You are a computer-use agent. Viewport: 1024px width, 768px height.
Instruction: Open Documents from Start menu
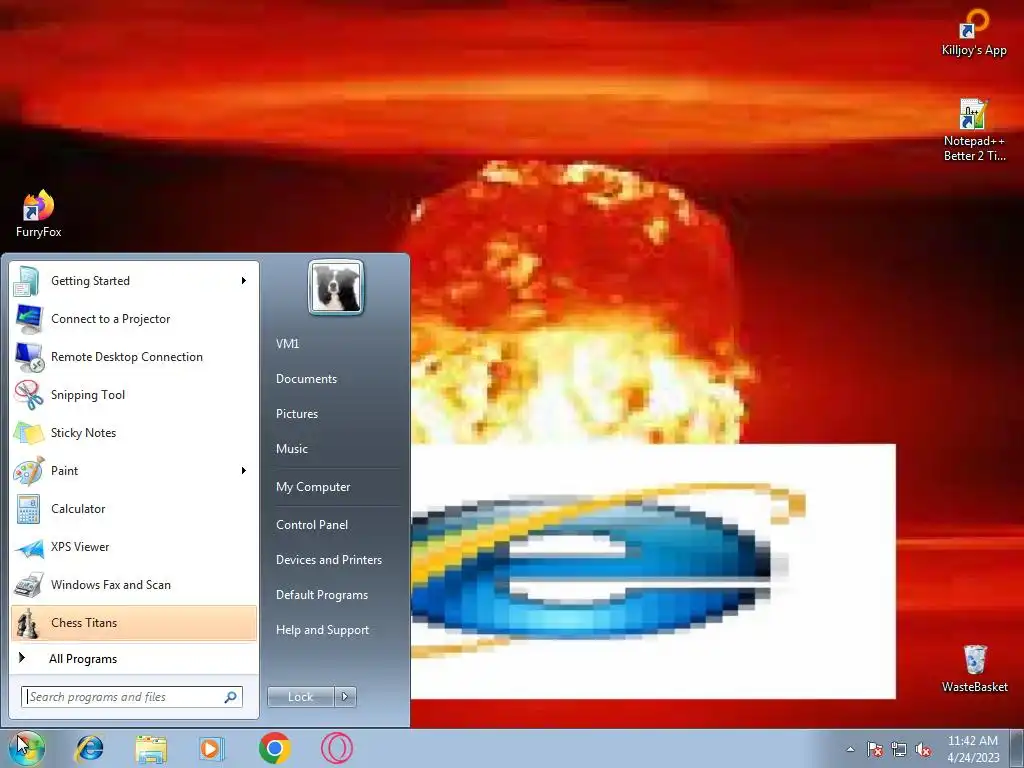pyautogui.click(x=306, y=379)
